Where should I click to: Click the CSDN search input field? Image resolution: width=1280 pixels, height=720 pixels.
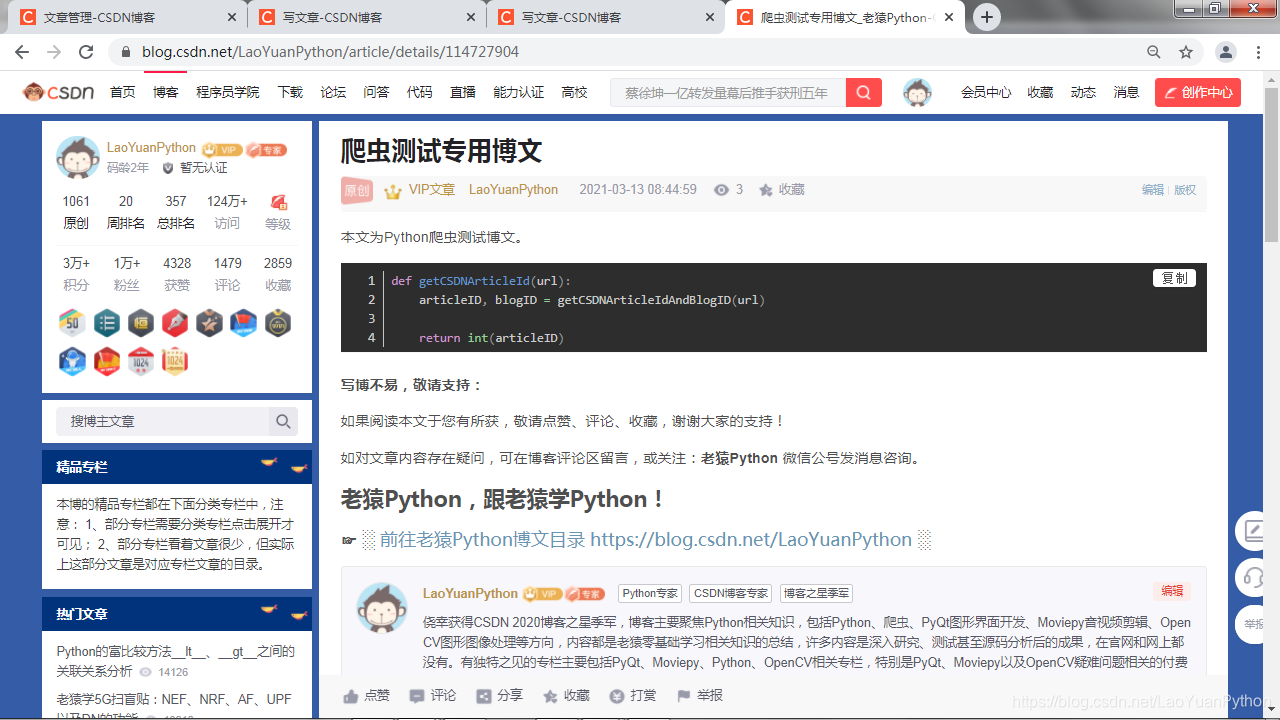(x=728, y=92)
